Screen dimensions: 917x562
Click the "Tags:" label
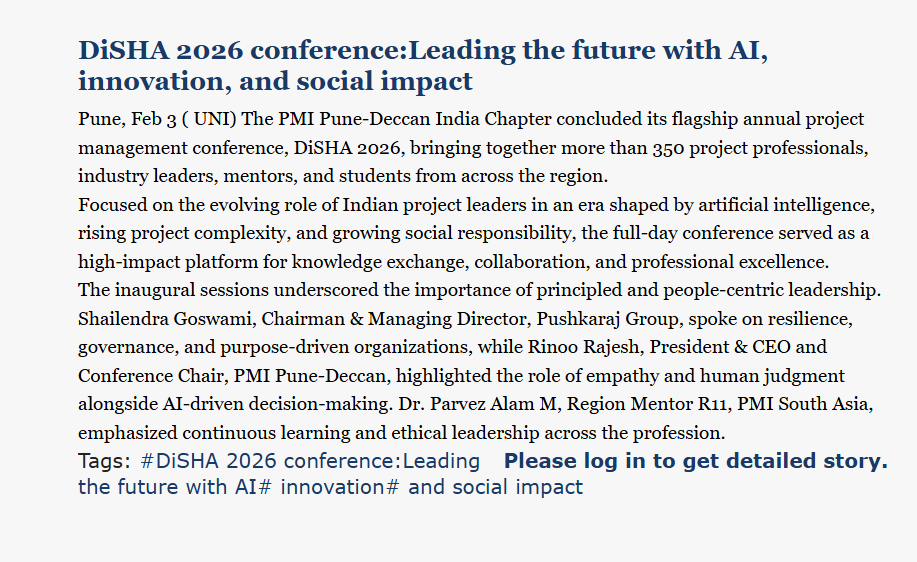tap(104, 462)
